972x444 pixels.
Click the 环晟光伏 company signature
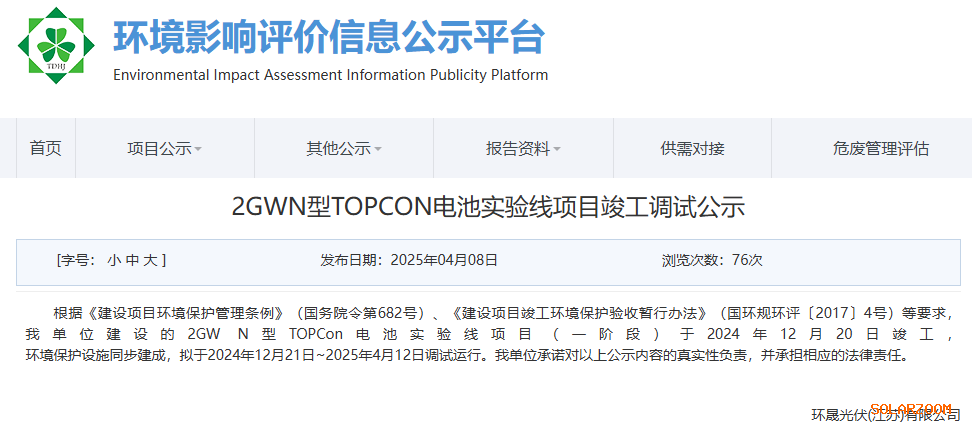(x=885, y=415)
